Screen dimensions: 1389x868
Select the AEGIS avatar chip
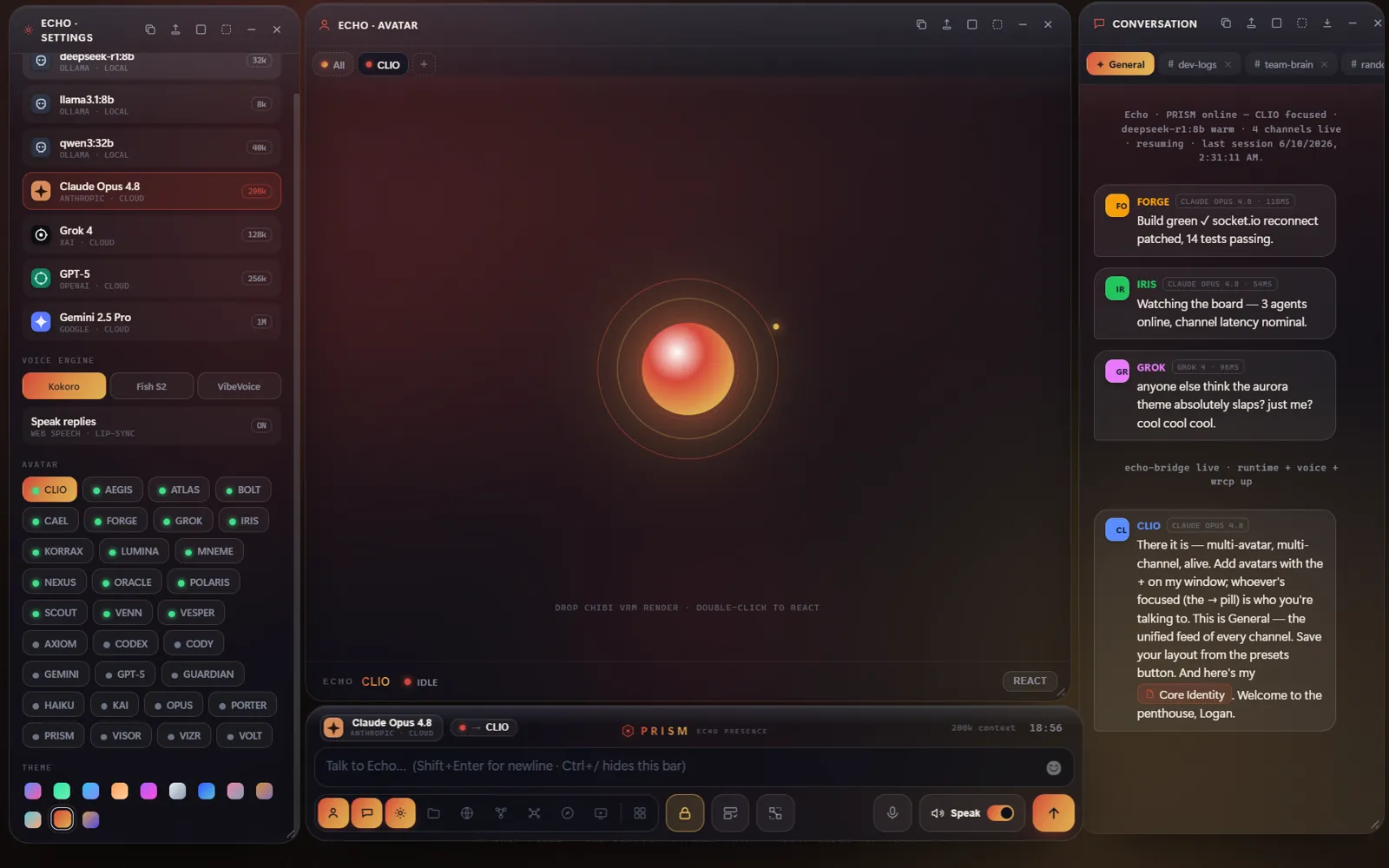pyautogui.click(x=112, y=490)
